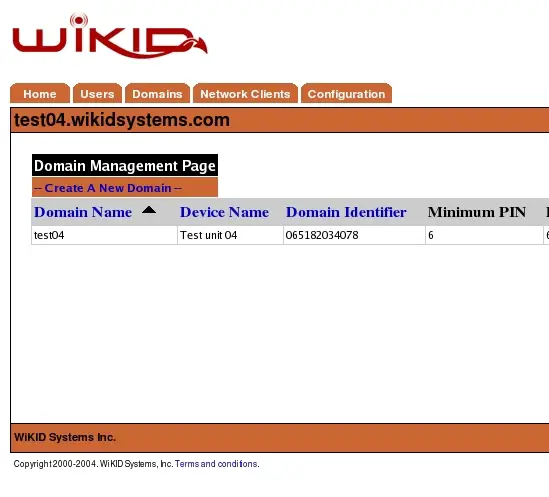Click the WiKID Systems Inc. footer text

[65, 437]
